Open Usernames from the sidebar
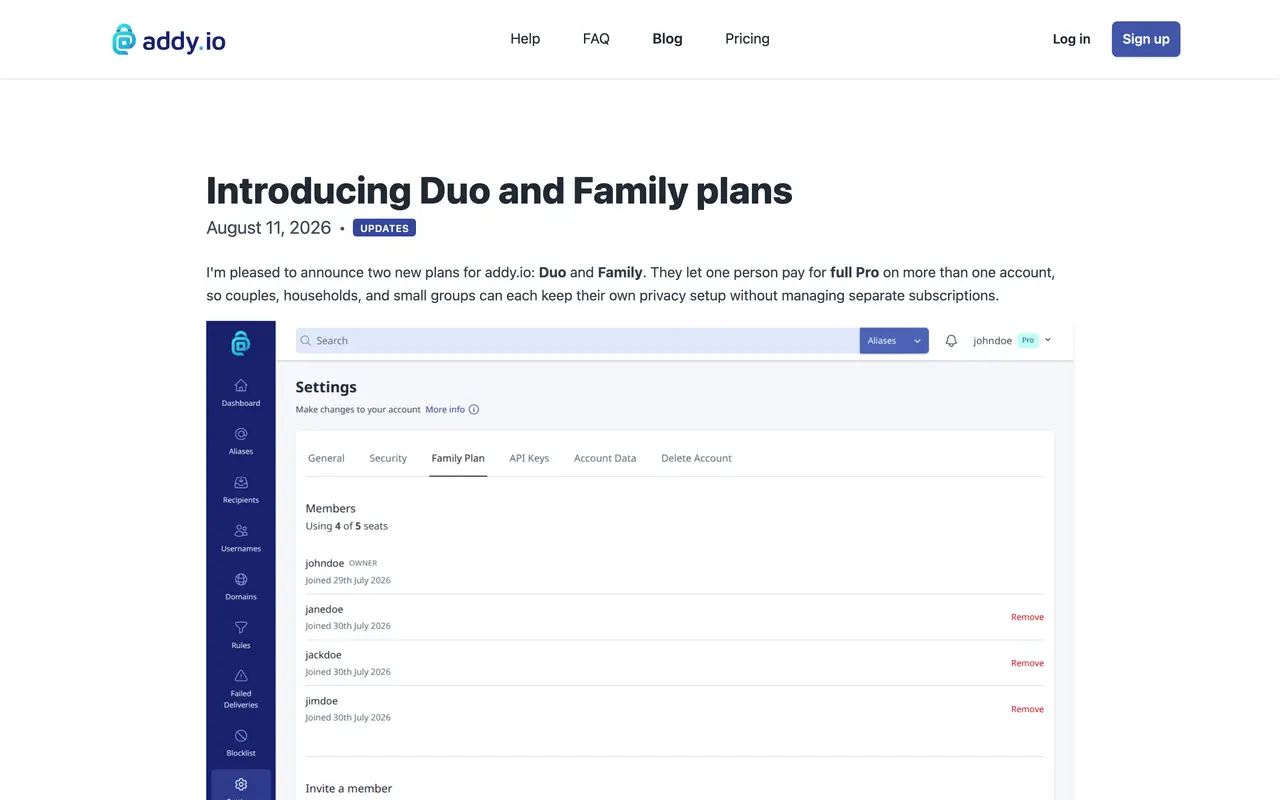Viewport: 1280px width, 800px height. [241, 538]
